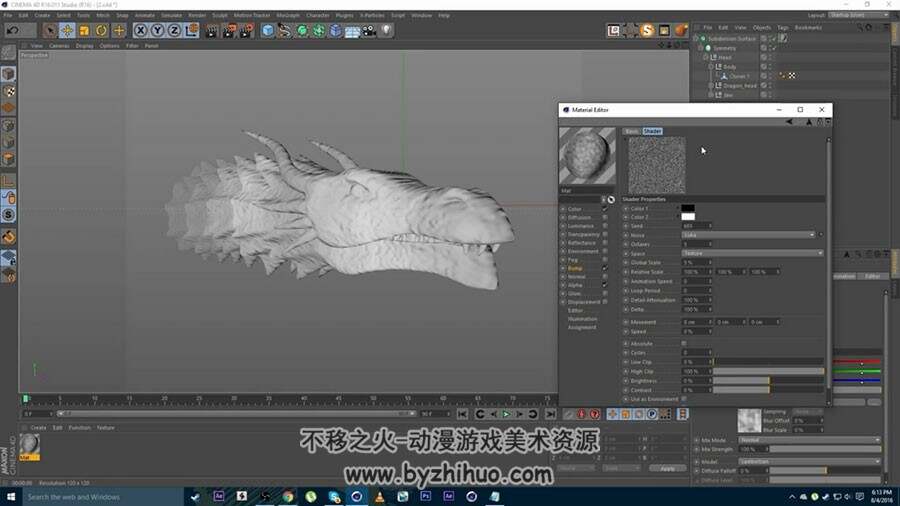Click the floor grid icon in the toolbar
The width and height of the screenshot is (900, 506).
(352, 31)
